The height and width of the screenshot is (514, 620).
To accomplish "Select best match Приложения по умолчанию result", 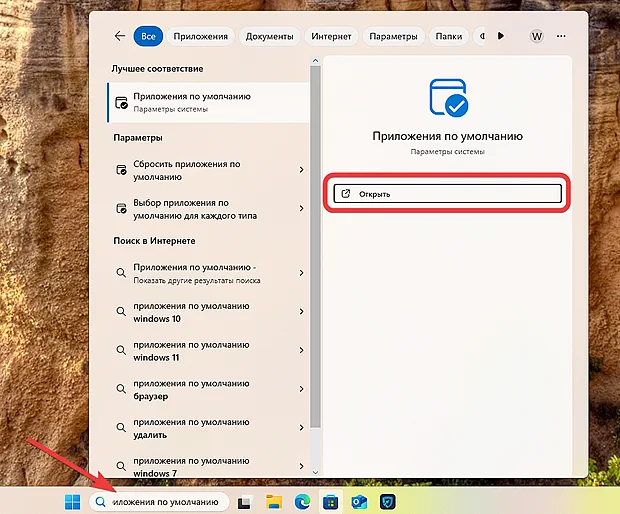I will 208,102.
